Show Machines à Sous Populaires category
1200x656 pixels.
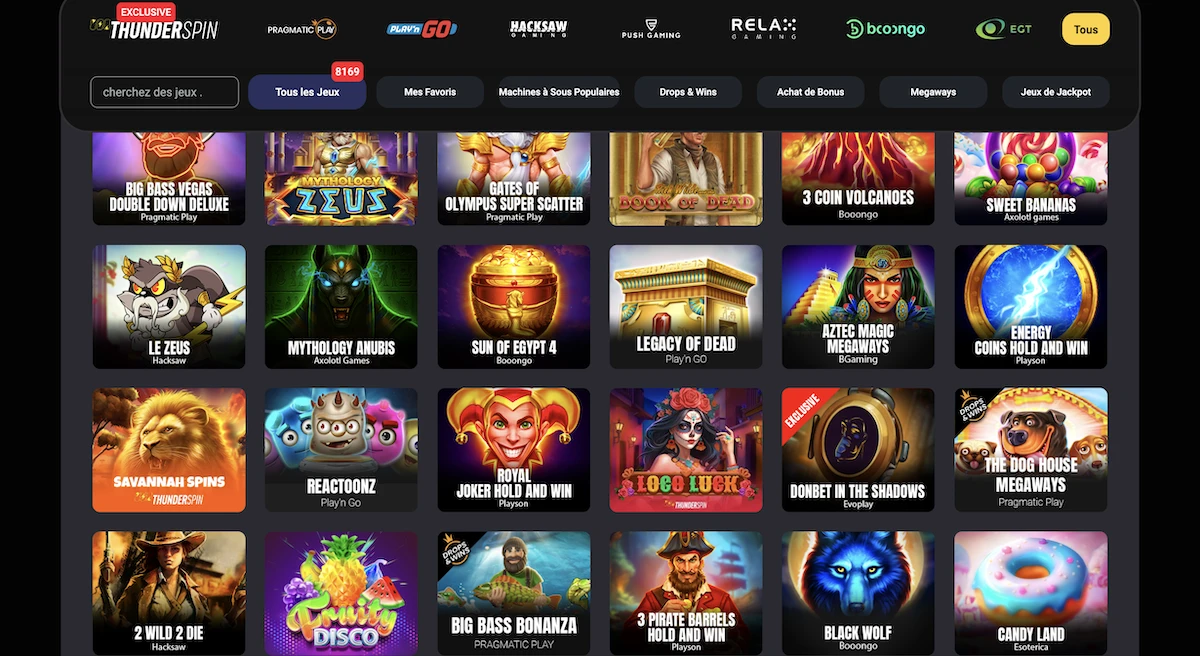pyautogui.click(x=559, y=92)
